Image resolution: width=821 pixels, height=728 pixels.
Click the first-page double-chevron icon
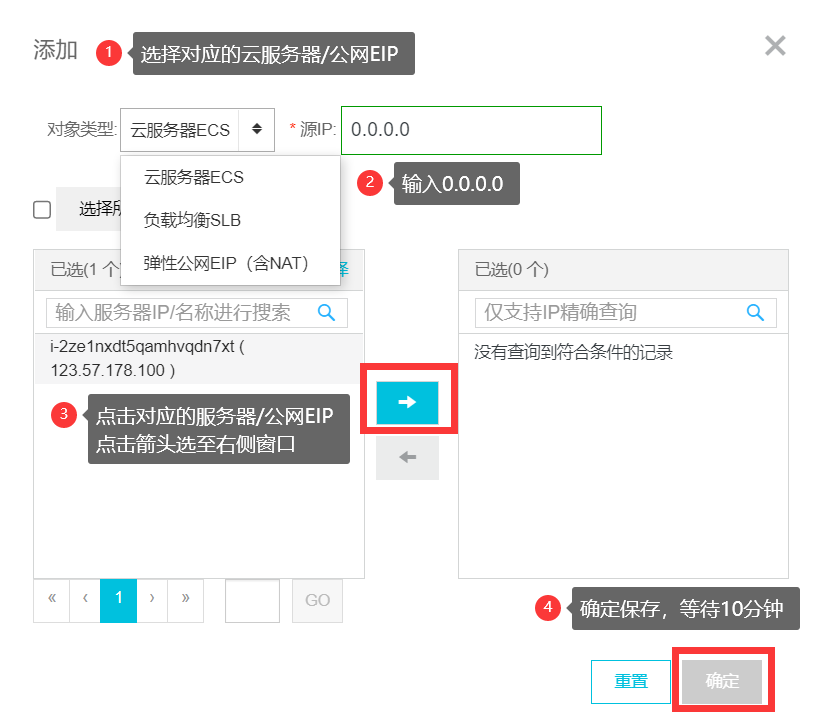coord(51,600)
